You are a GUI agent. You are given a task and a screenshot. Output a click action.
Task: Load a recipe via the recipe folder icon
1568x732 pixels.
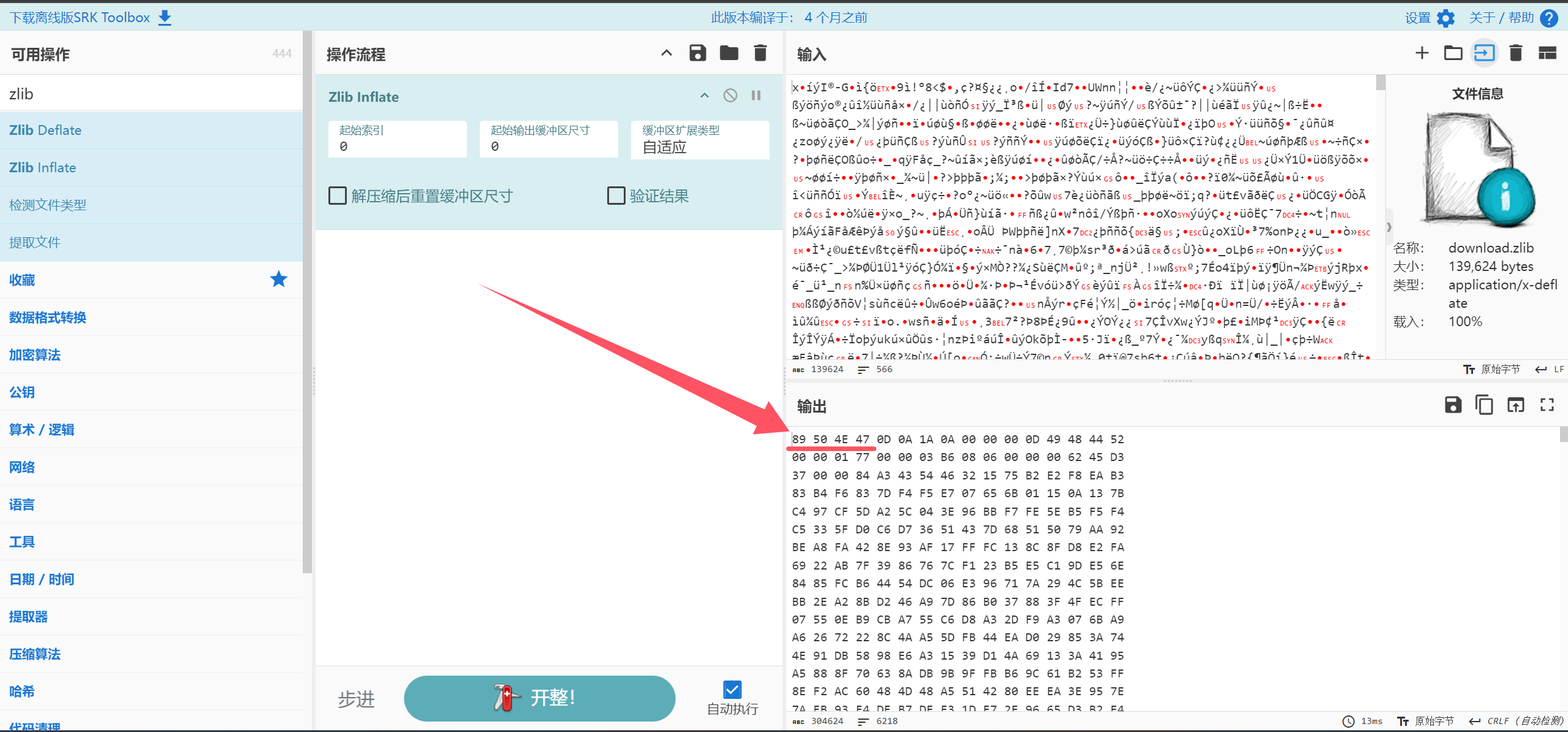click(729, 53)
